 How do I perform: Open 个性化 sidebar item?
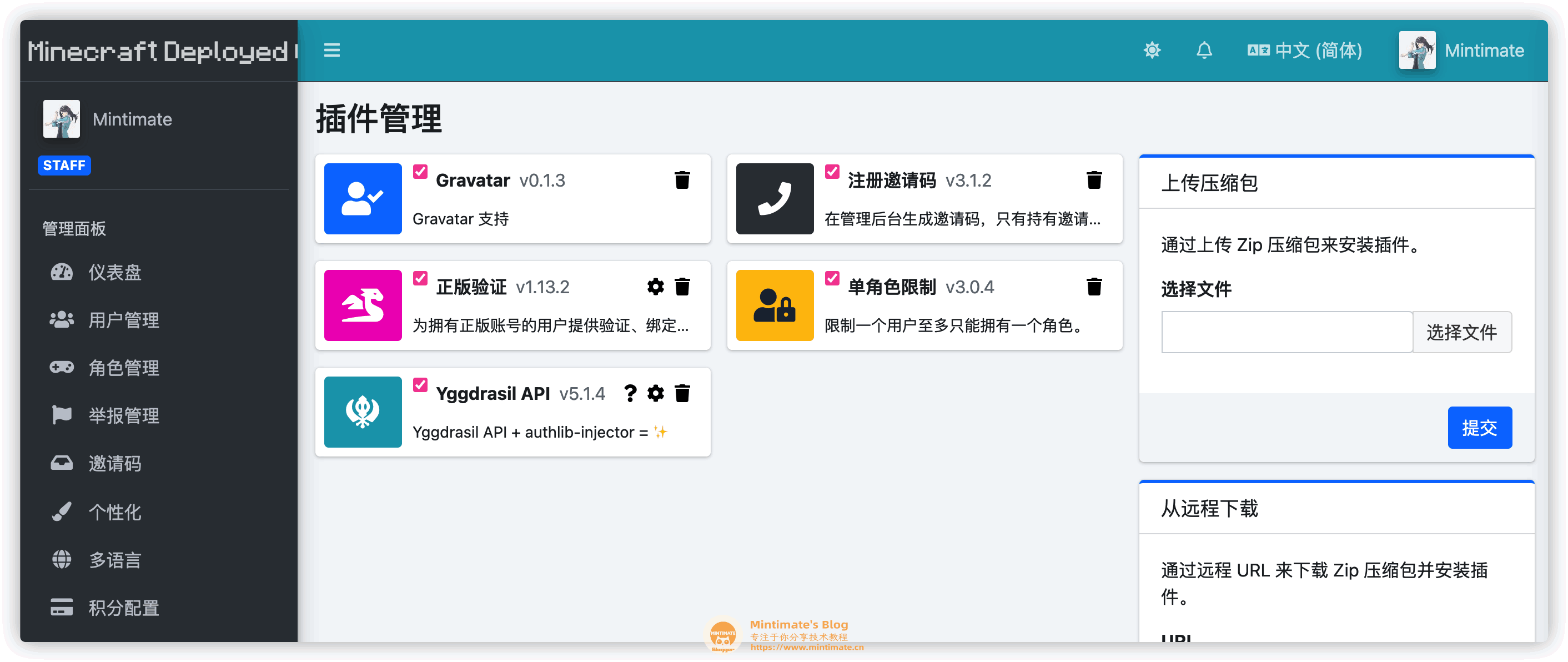(x=158, y=511)
